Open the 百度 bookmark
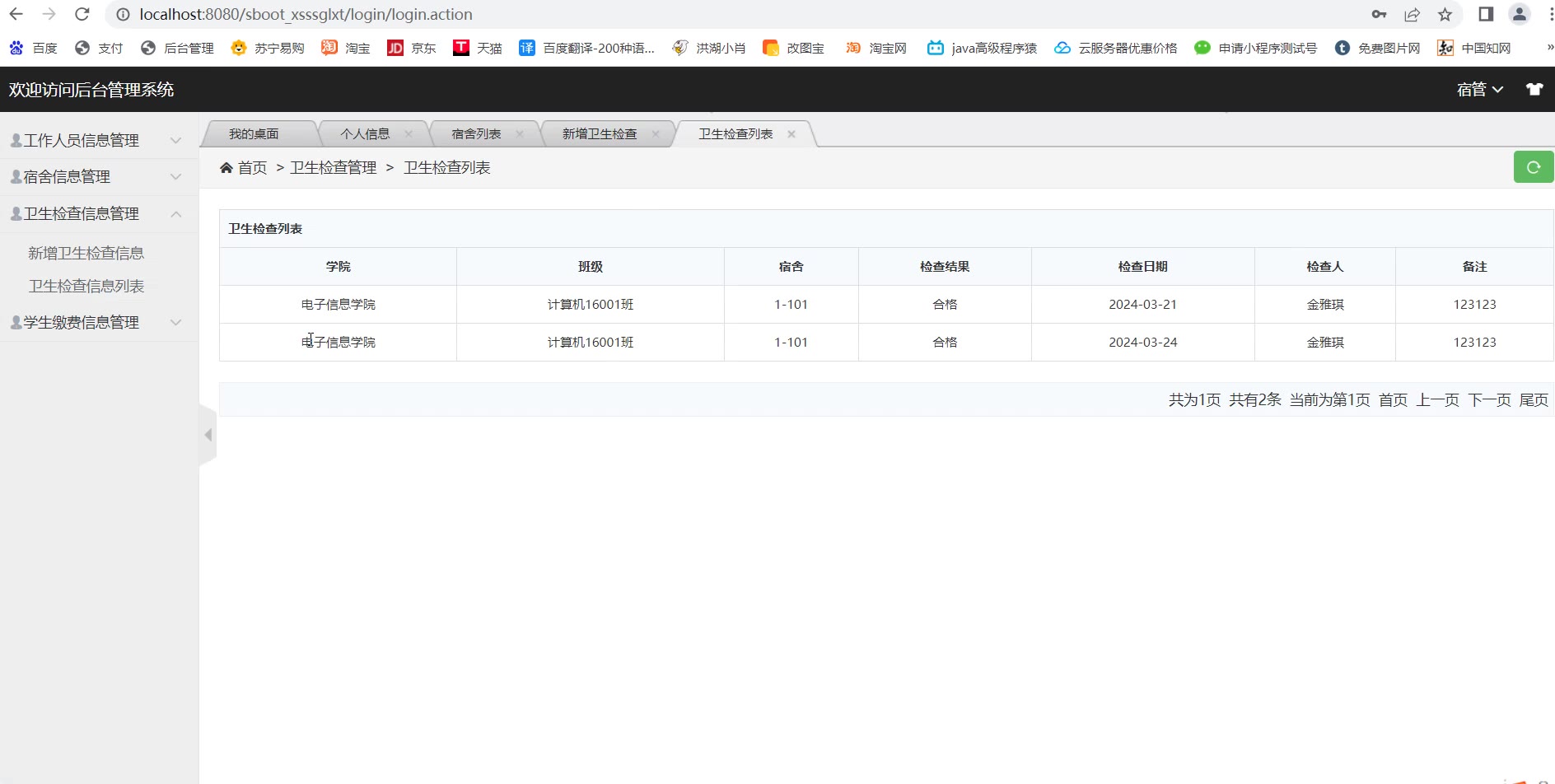The width and height of the screenshot is (1555, 784). pos(33,48)
